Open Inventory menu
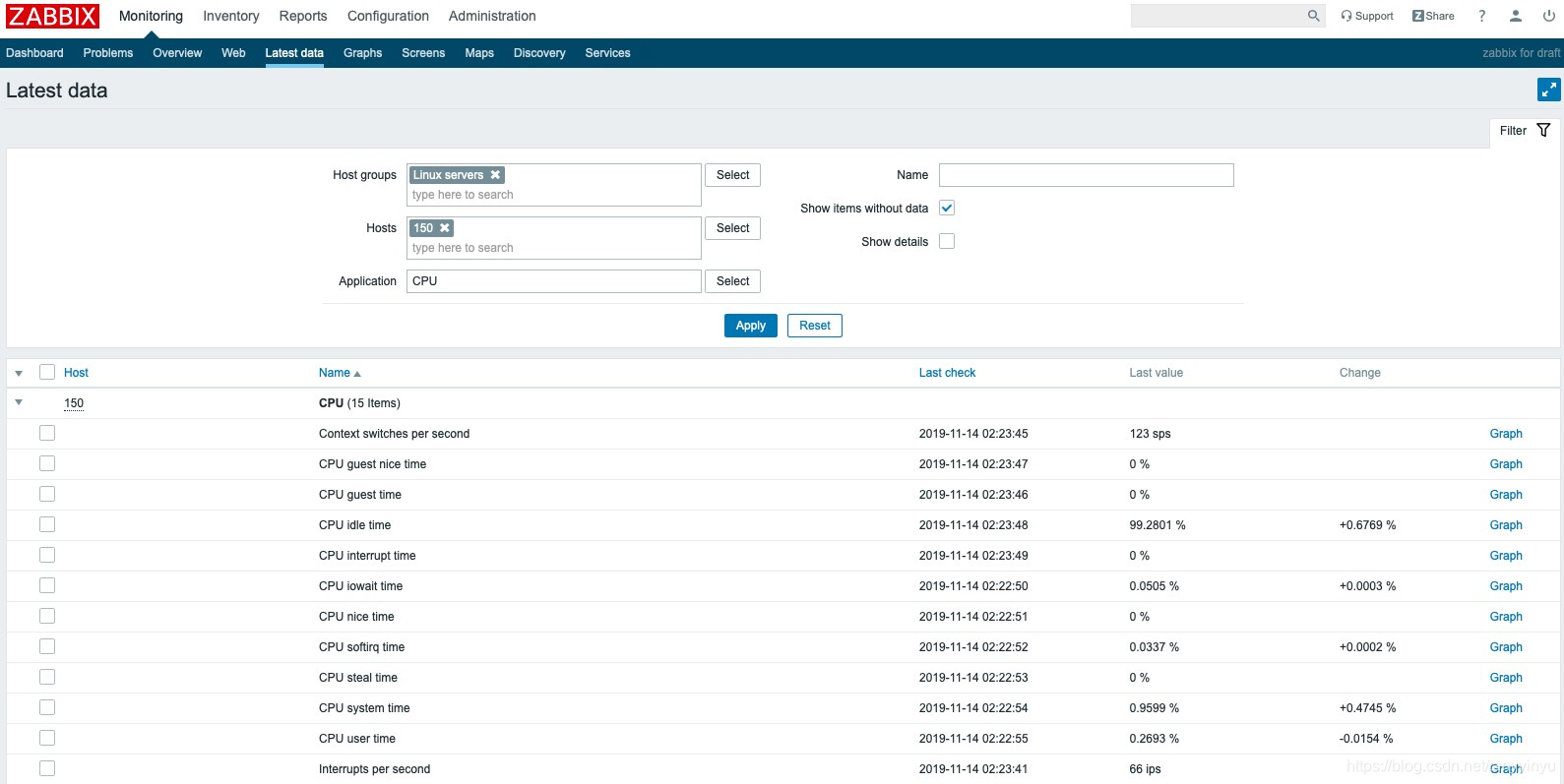1564x784 pixels. click(231, 16)
